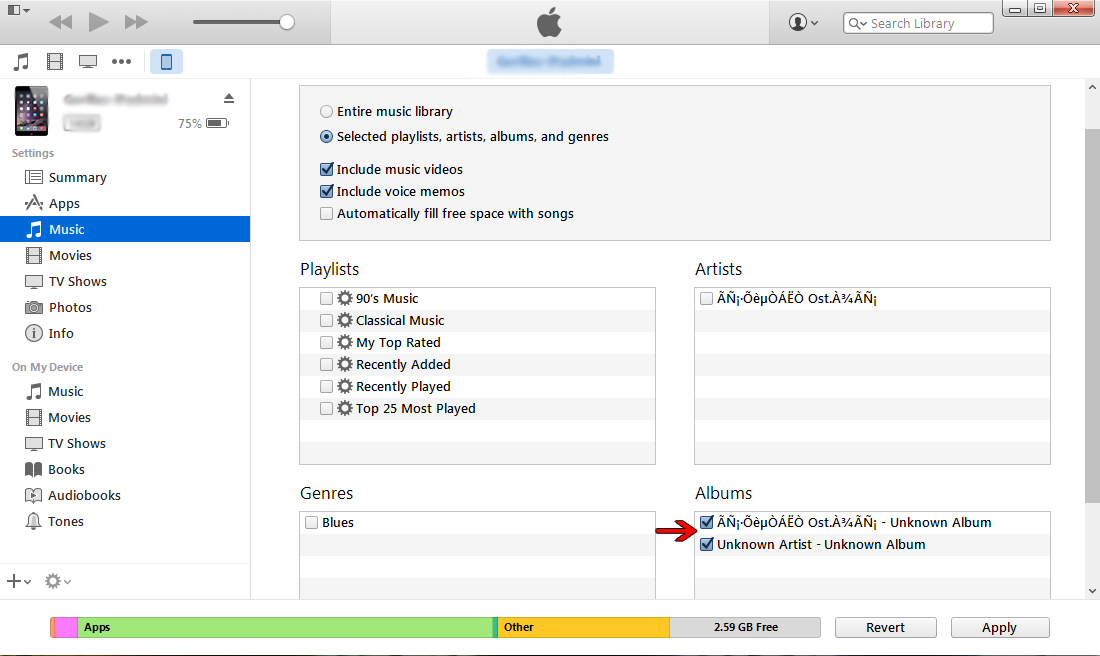The height and width of the screenshot is (656, 1100).
Task: Adjust the volume slider knob
Action: 287,22
